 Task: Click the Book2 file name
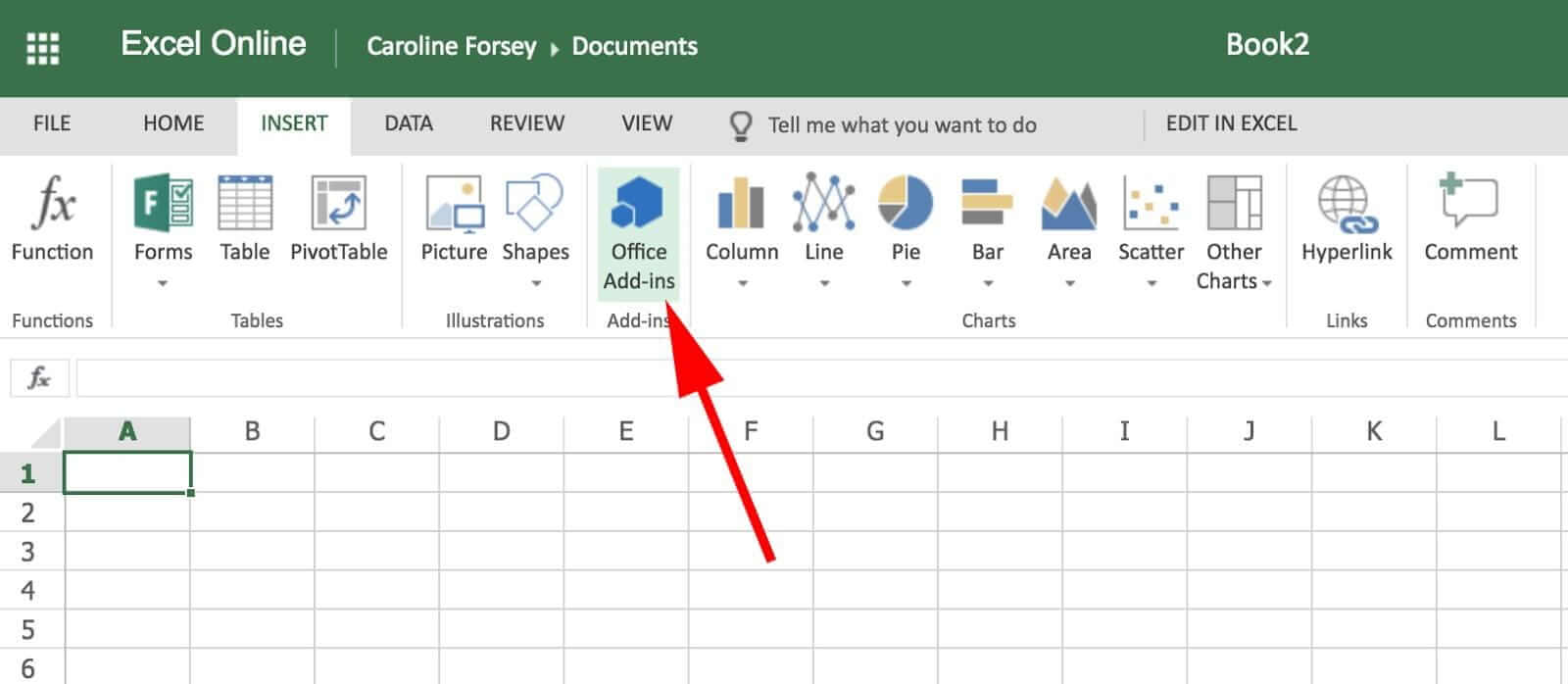(1267, 44)
